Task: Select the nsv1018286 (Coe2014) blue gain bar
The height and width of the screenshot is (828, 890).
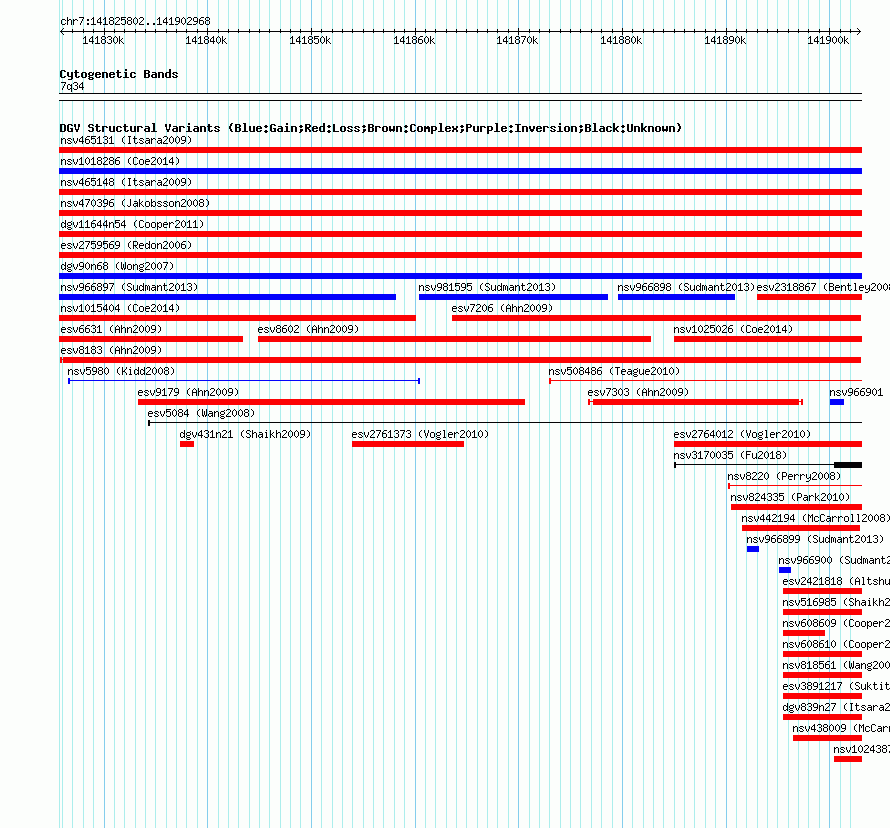Action: [460, 171]
